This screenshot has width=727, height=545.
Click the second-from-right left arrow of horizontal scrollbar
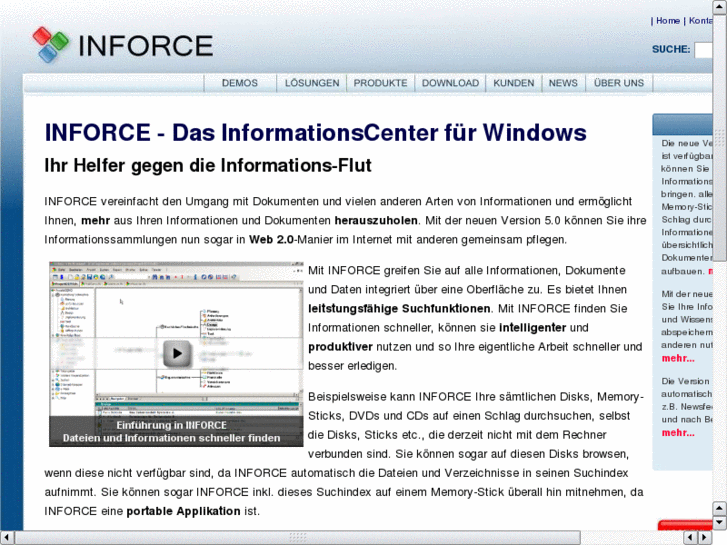click(x=690, y=538)
